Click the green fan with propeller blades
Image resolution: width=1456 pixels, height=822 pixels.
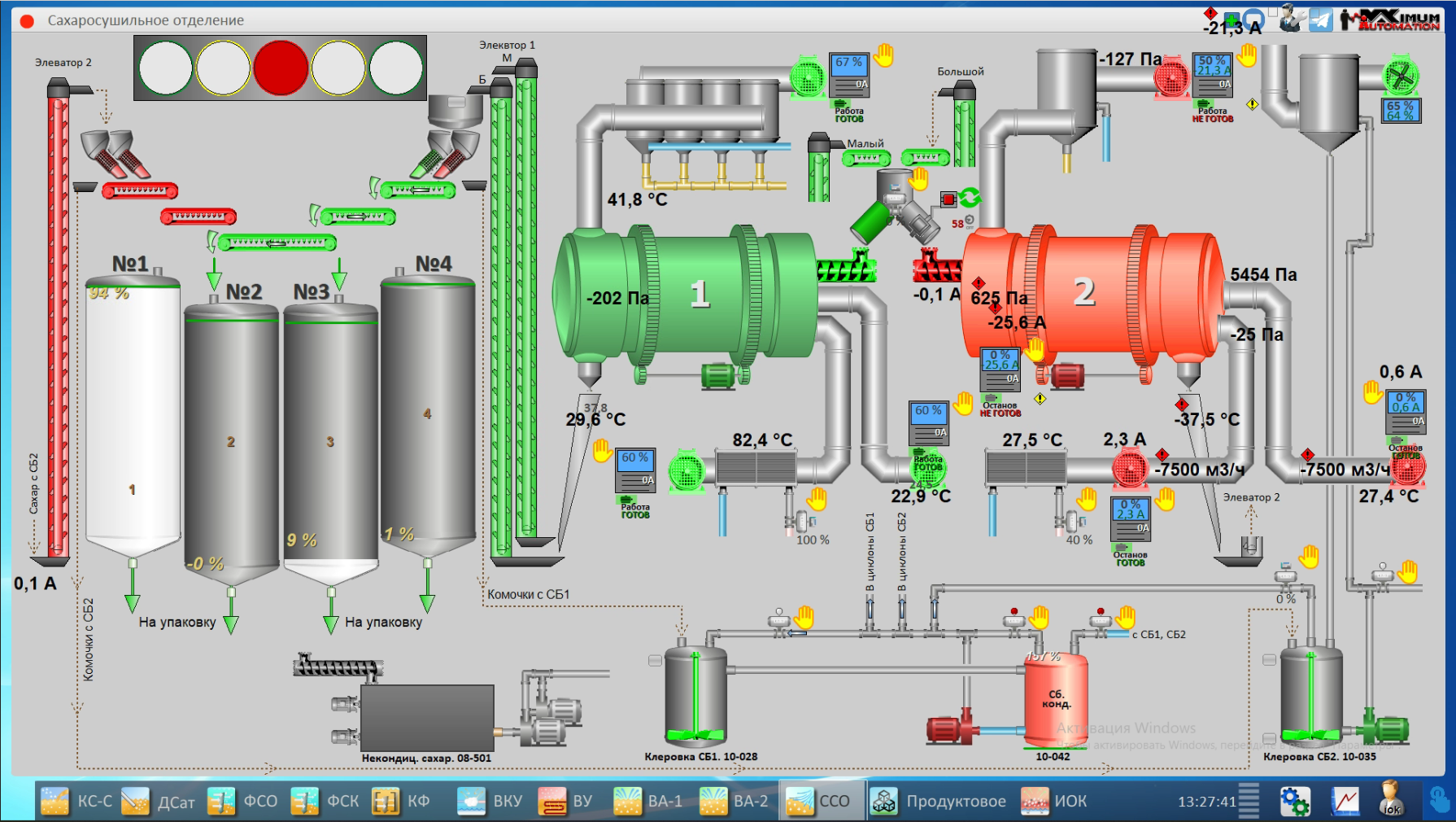pyautogui.click(x=1402, y=77)
